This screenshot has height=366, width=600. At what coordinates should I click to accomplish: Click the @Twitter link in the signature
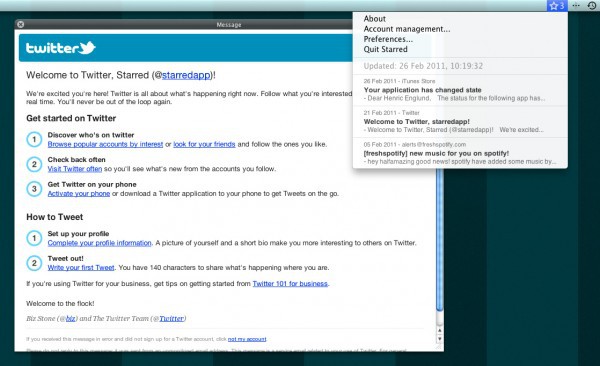point(171,319)
